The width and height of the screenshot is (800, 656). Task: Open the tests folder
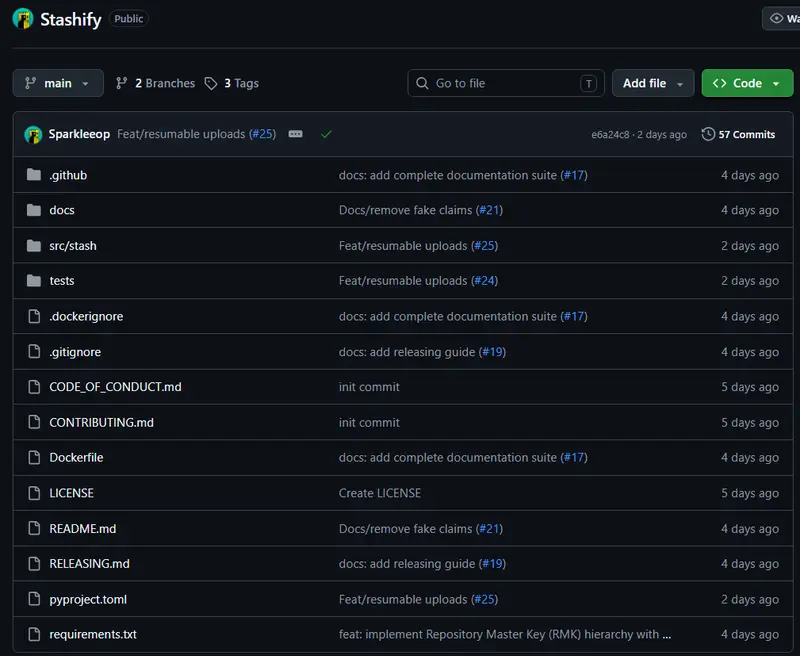pyautogui.click(x=62, y=281)
